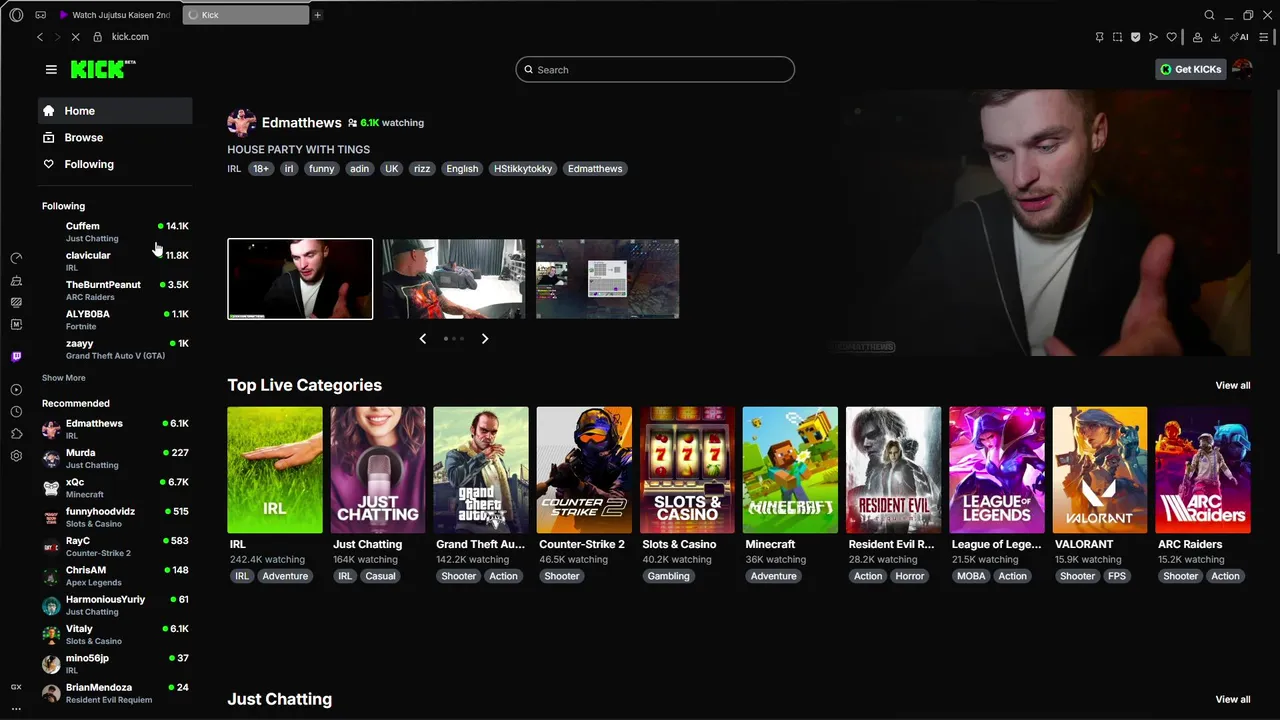
Task: Click the KICK logo
Action: coord(103,69)
